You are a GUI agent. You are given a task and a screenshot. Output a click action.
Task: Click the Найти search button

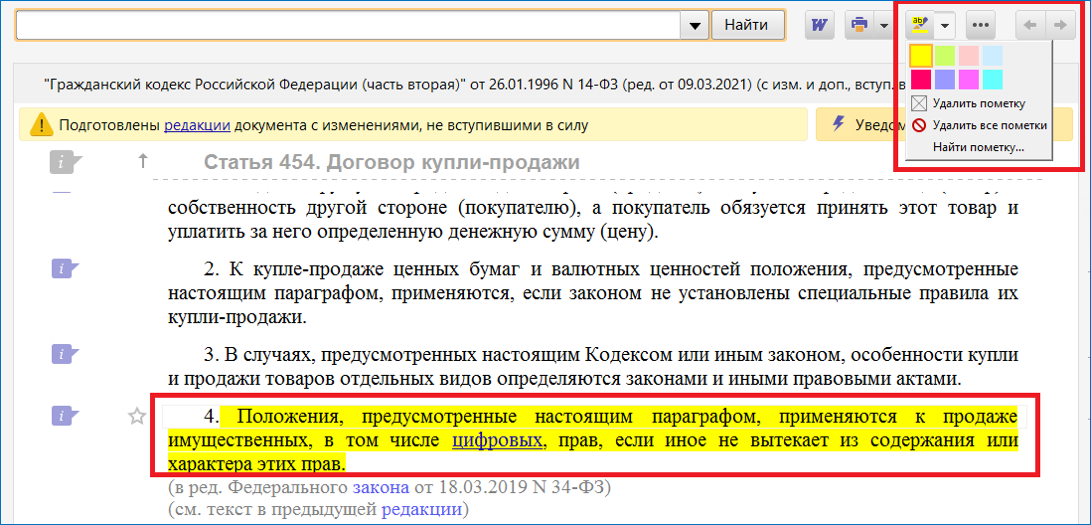pyautogui.click(x=747, y=25)
